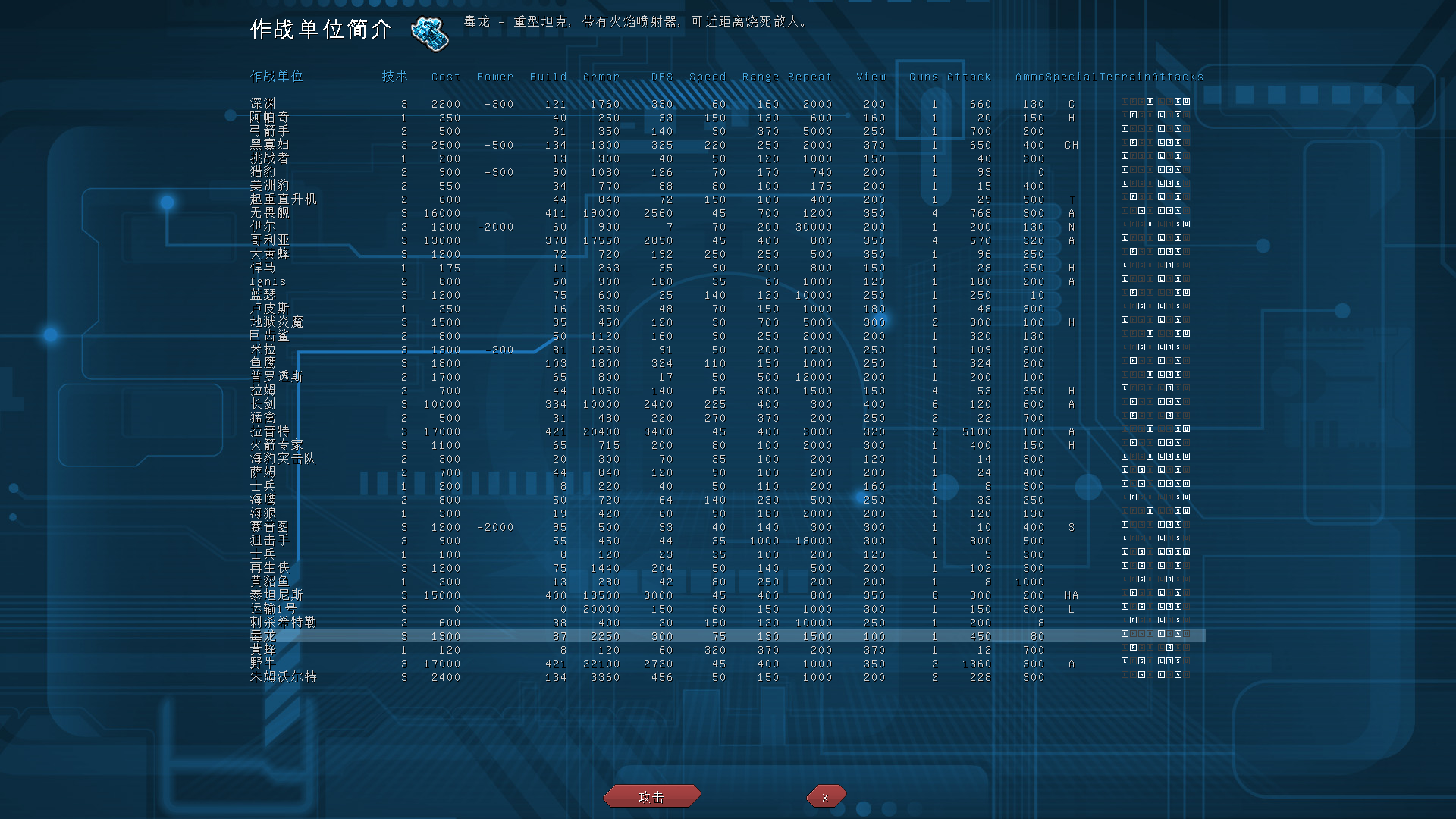Click the 技术 column header

[394, 76]
